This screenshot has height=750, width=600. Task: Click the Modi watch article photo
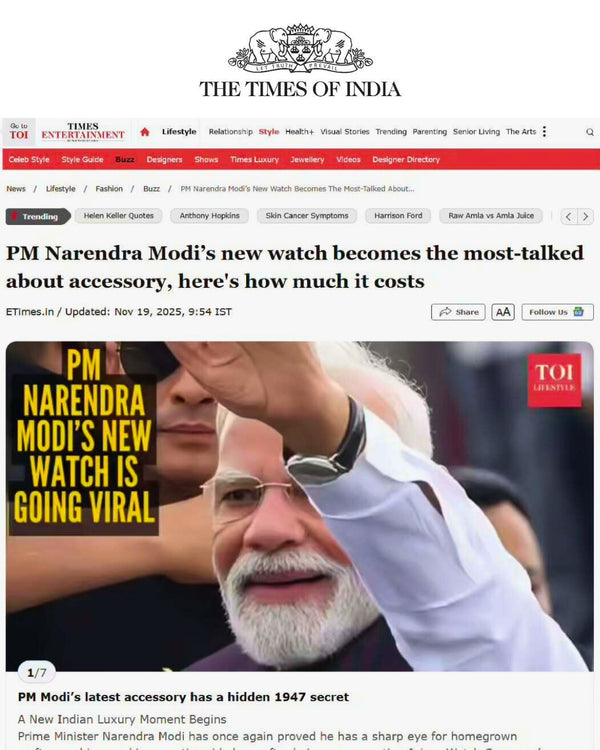point(300,506)
